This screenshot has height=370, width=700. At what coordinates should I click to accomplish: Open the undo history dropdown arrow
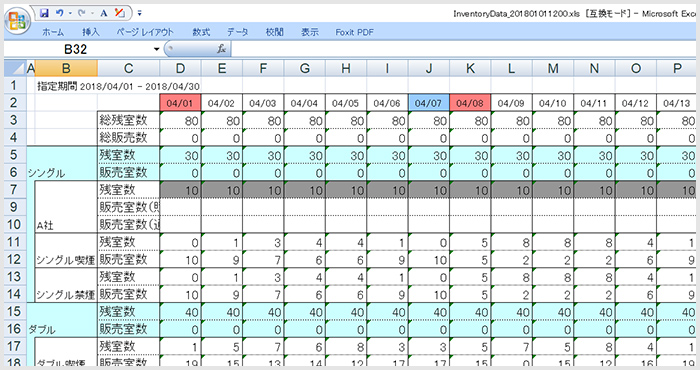click(70, 13)
